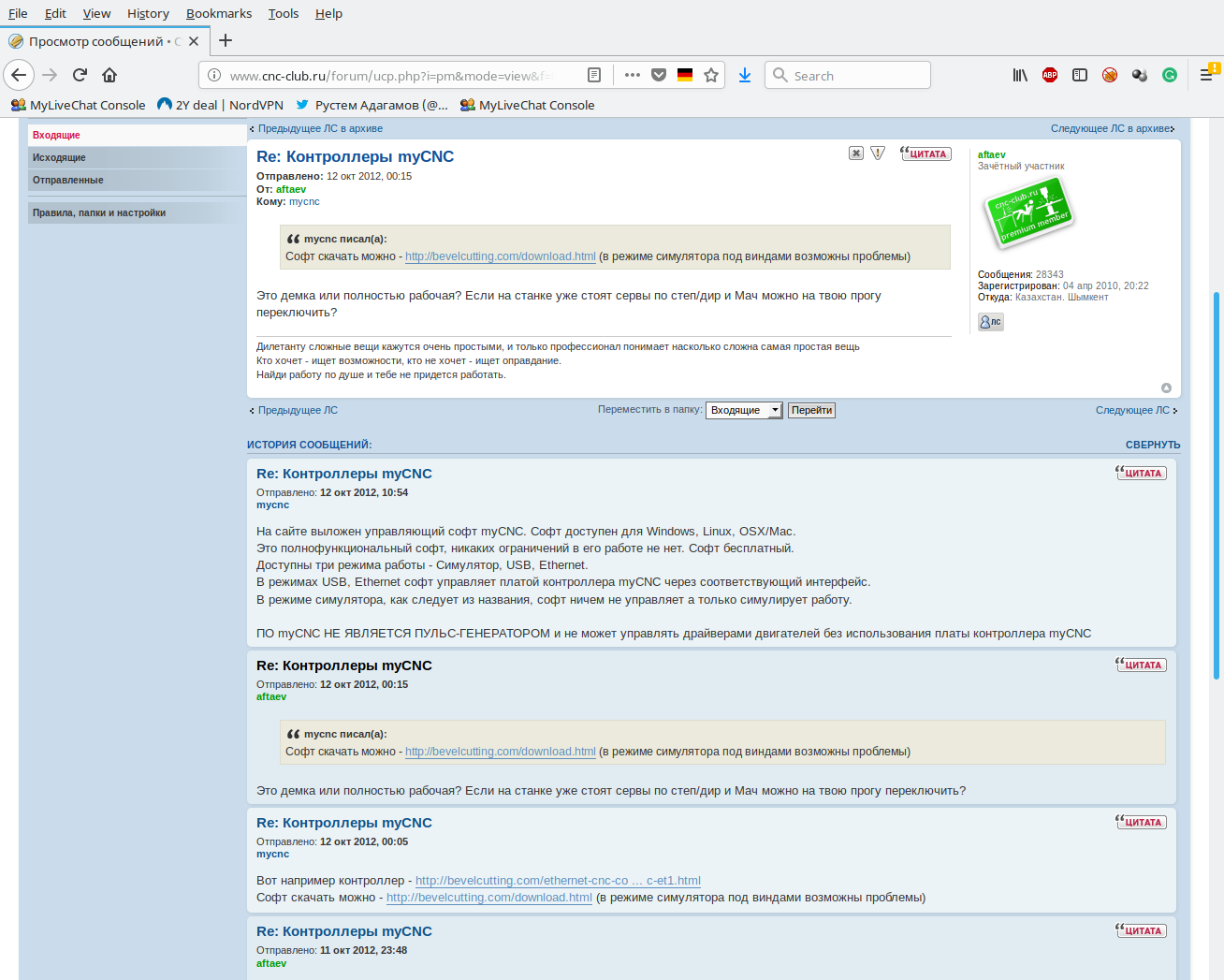1224x980 pixels.
Task: Quote the main message with top ЦИТАТА
Action: tap(925, 154)
